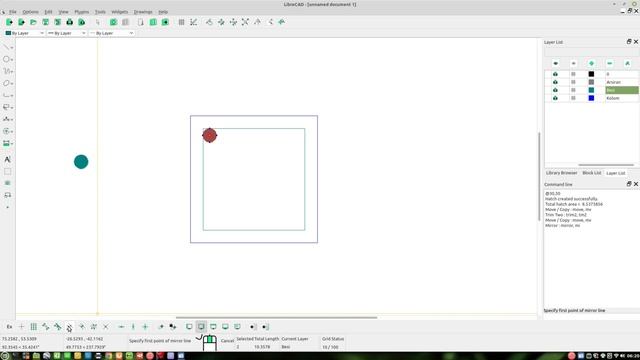Click the red hatched circle in drawing
This screenshot has height=360, width=640.
click(x=209, y=136)
